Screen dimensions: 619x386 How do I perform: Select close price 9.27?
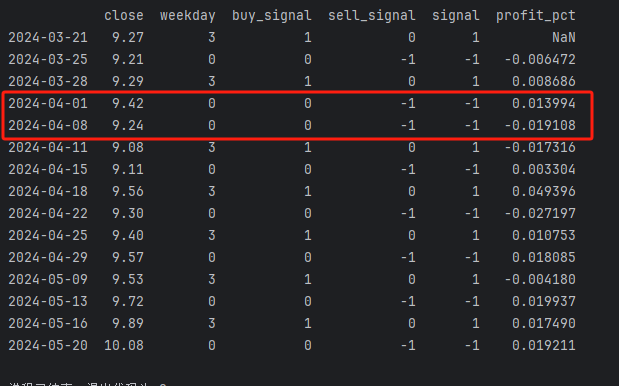pos(128,37)
